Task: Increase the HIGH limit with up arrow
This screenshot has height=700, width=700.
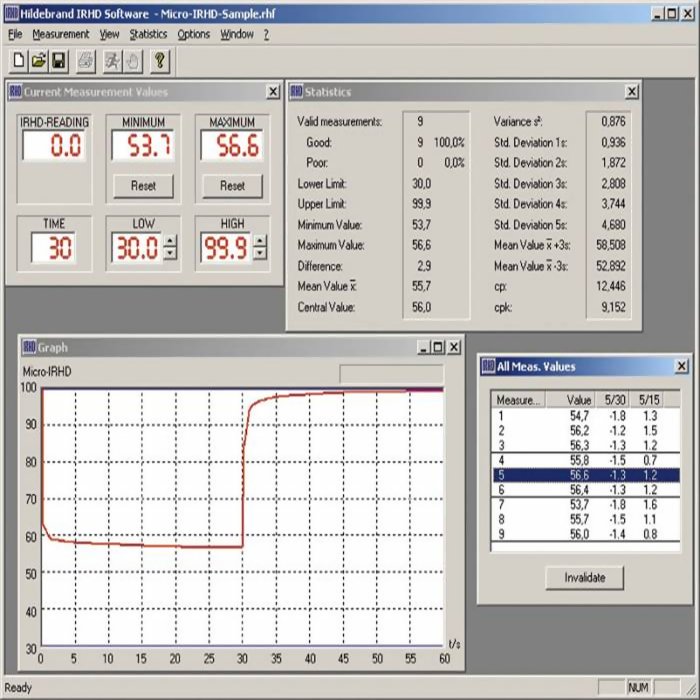Action: (x=260, y=243)
